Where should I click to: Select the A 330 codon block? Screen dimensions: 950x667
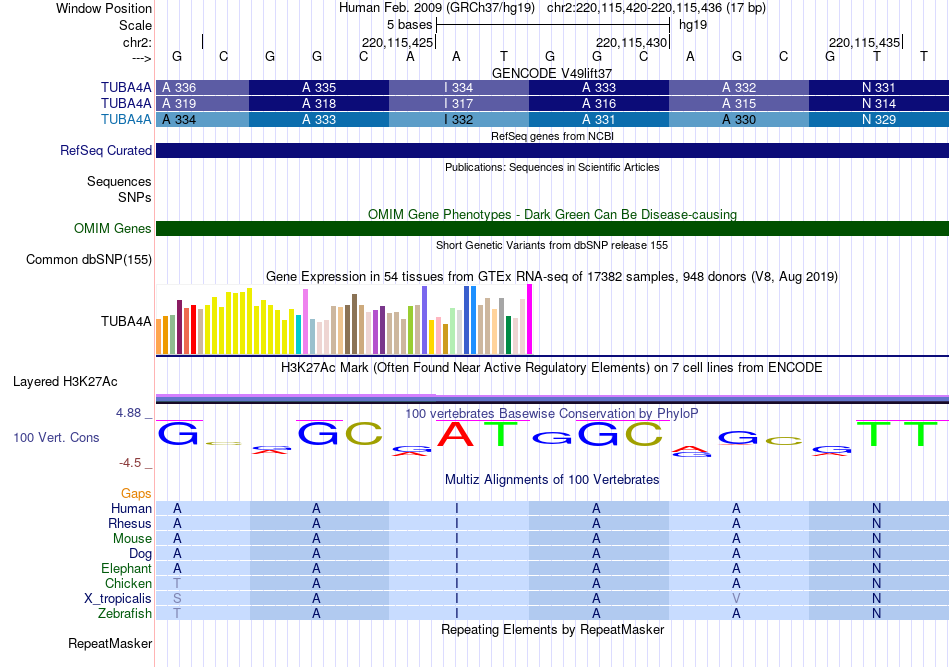click(x=739, y=119)
